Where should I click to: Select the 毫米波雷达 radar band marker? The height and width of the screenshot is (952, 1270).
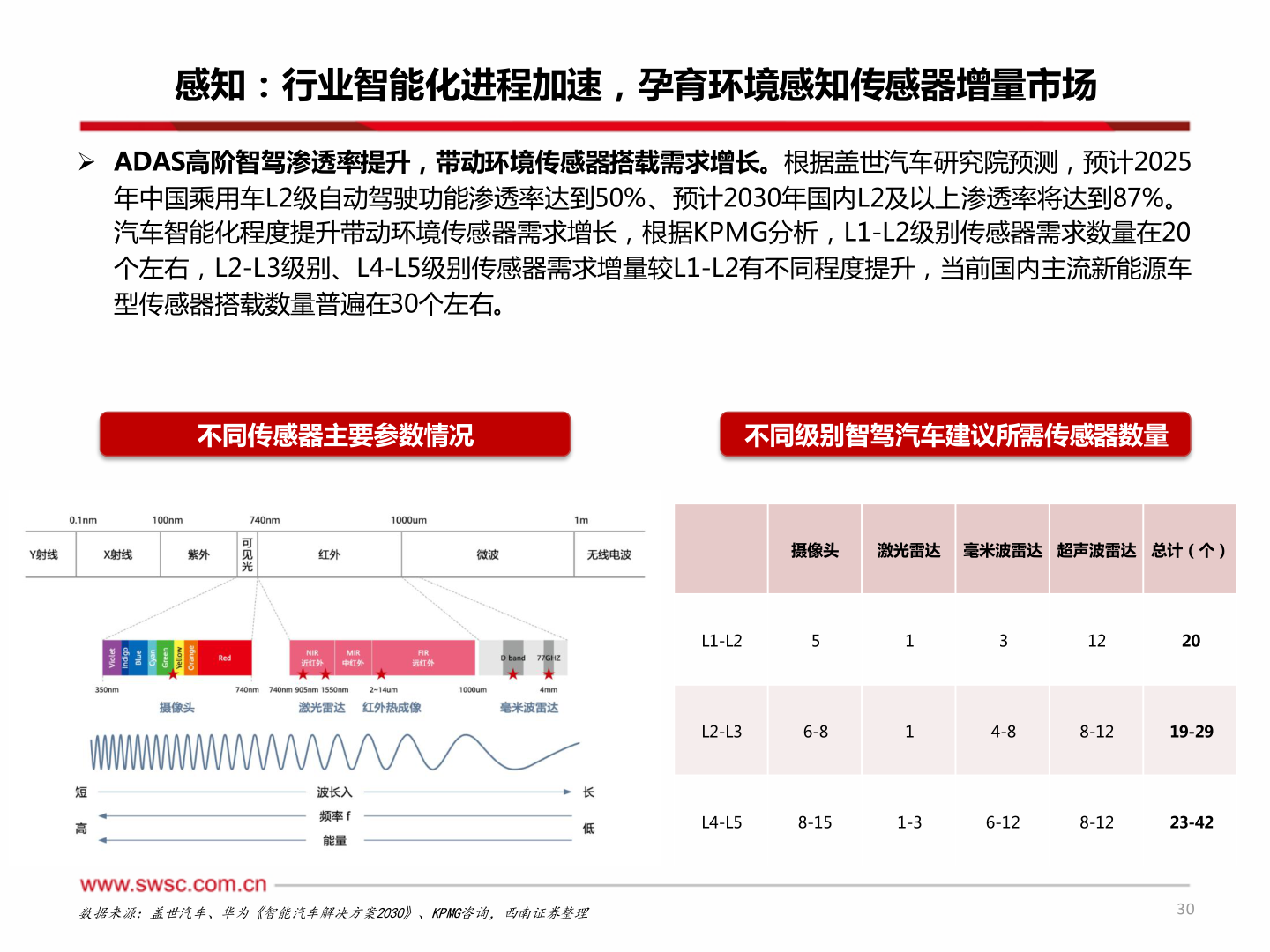coord(529,708)
